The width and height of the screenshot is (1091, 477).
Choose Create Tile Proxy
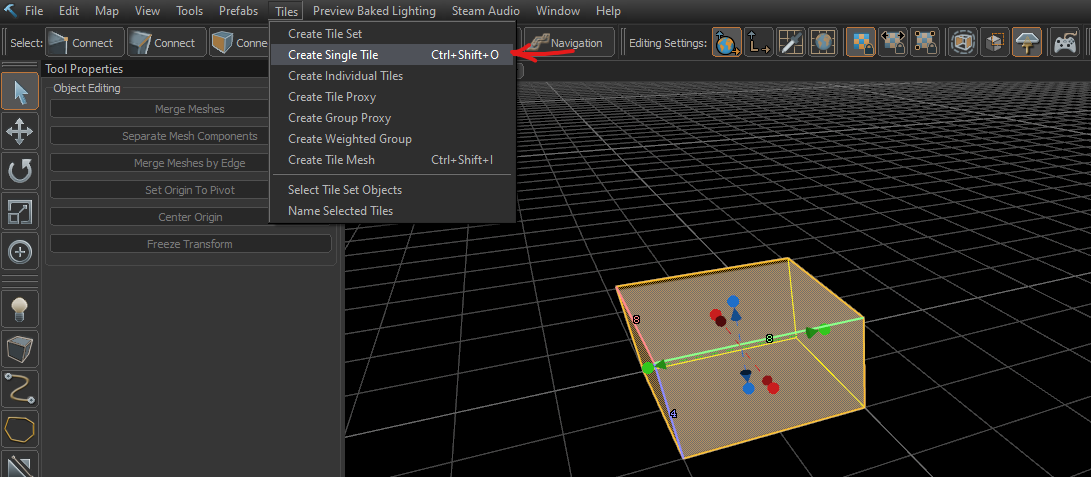point(392,97)
